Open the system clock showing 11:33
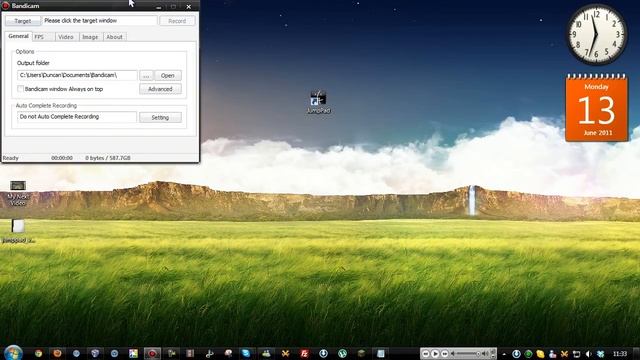This screenshot has width=640, height=360. pos(620,353)
